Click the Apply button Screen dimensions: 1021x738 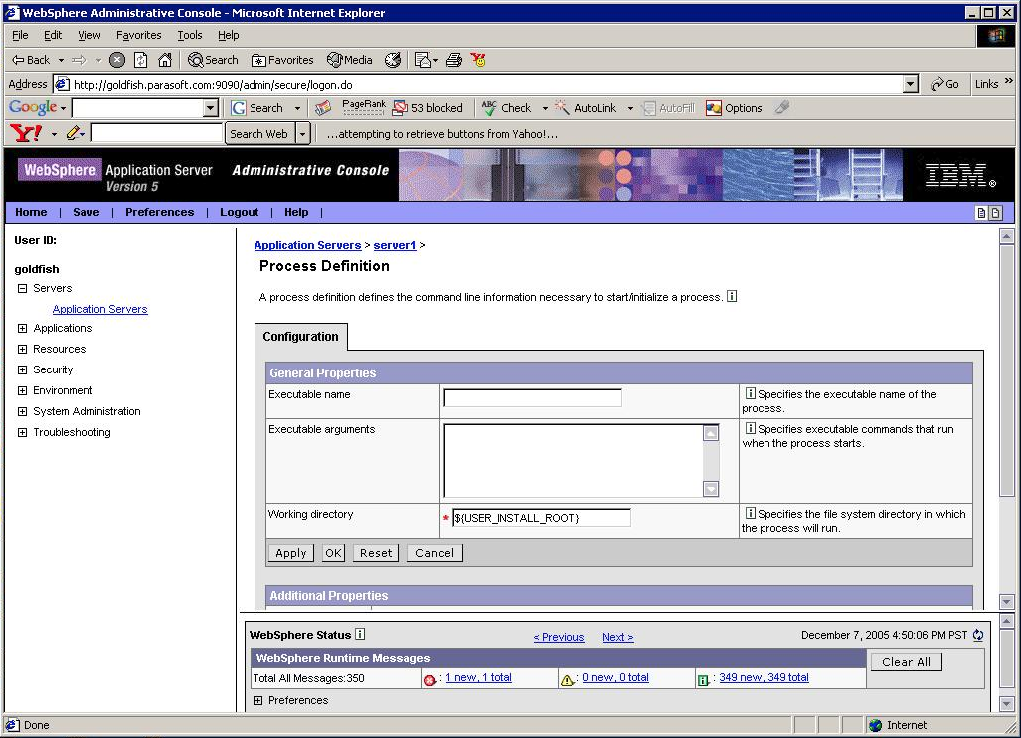point(290,552)
